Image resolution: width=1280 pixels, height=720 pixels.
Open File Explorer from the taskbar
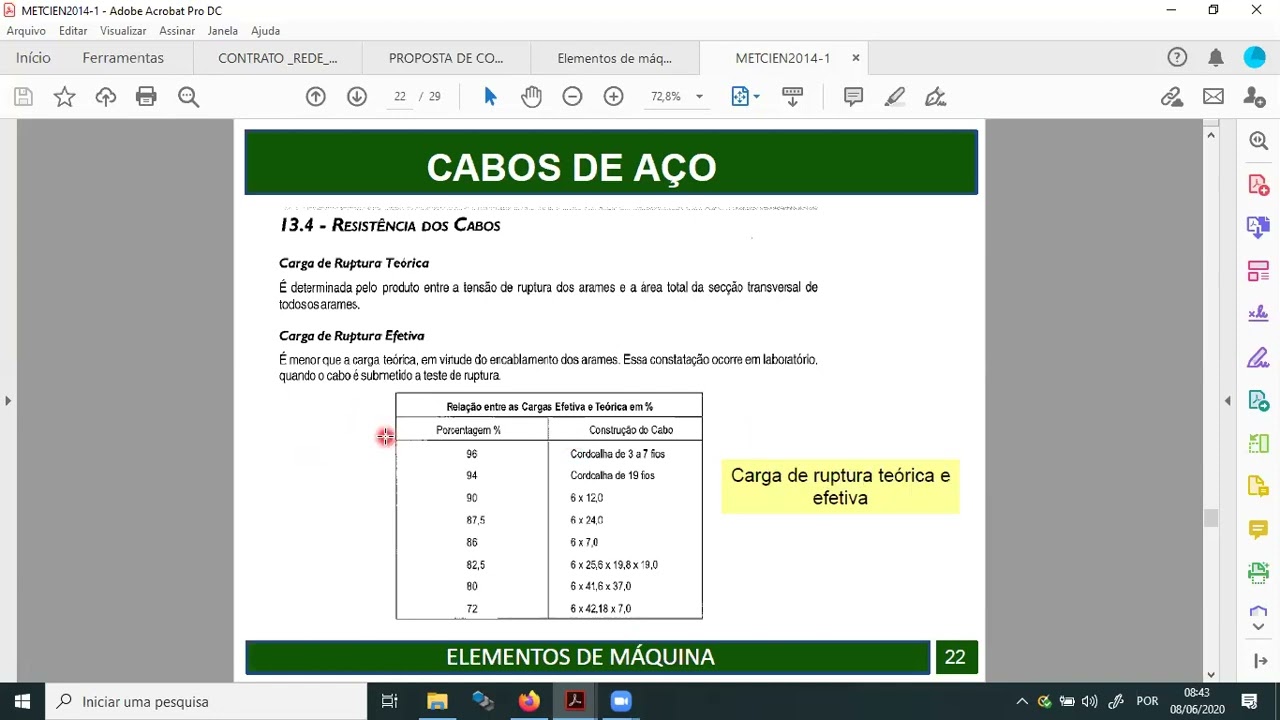coord(437,701)
